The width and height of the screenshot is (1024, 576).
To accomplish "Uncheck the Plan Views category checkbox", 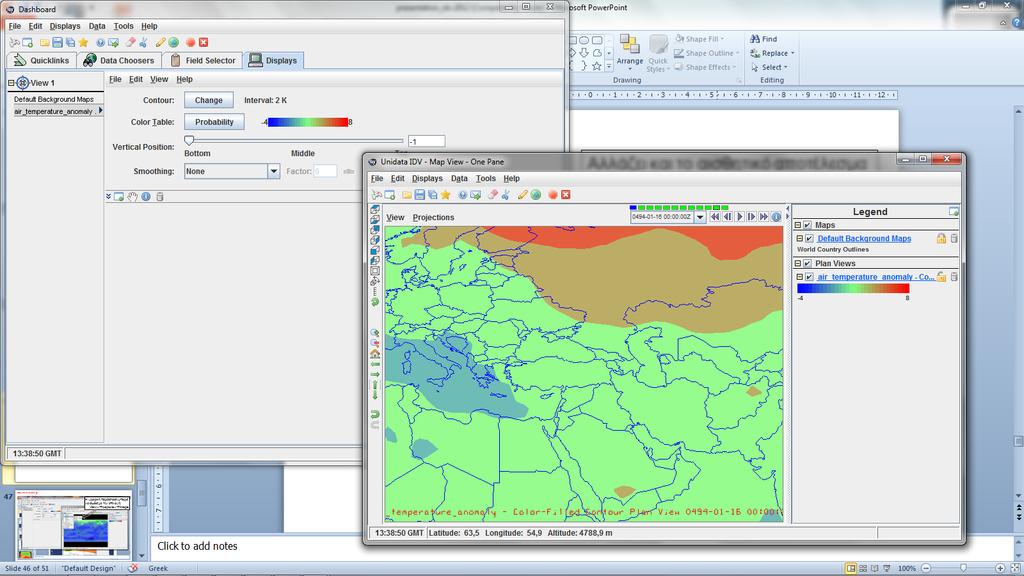I will click(x=808, y=263).
